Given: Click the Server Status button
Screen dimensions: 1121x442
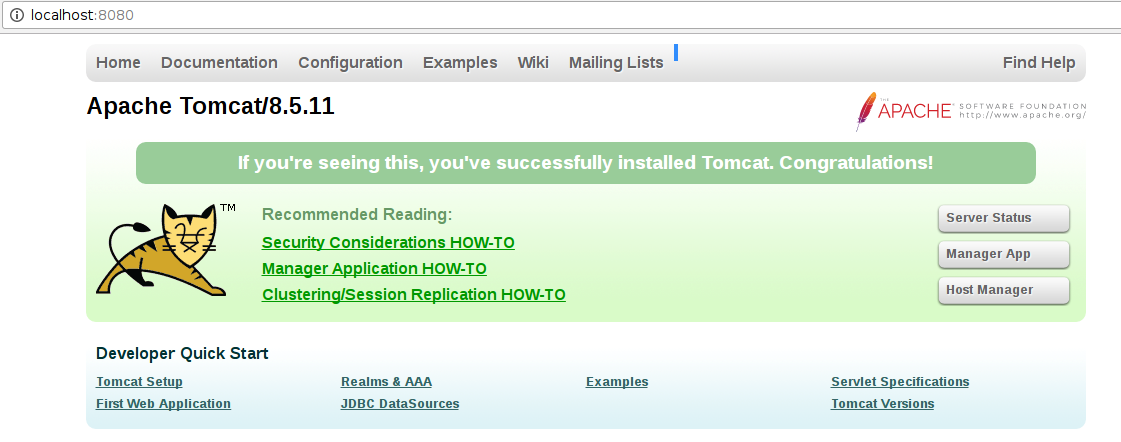Looking at the screenshot, I should 1004,218.
